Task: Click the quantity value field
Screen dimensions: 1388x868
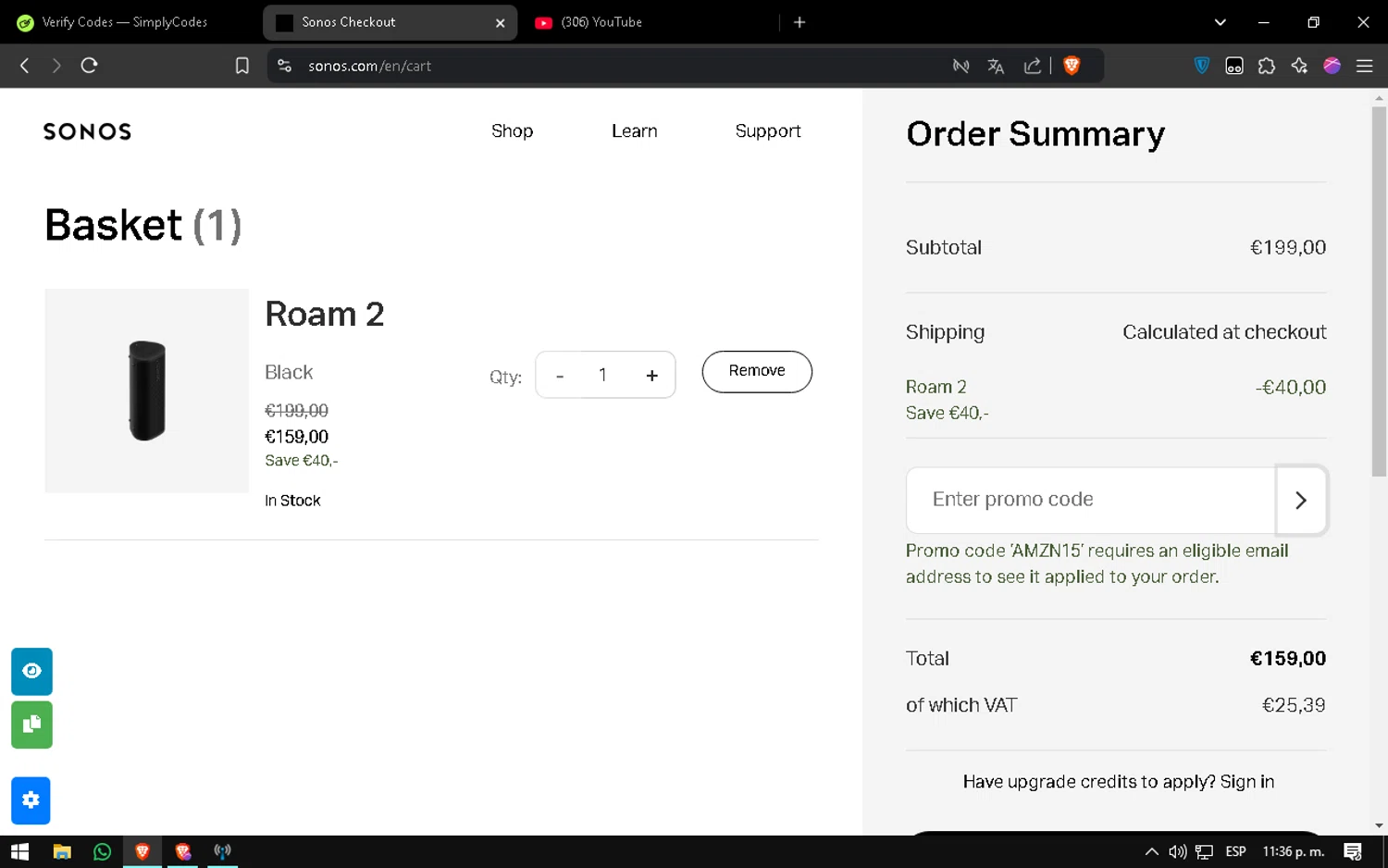Action: tap(603, 375)
